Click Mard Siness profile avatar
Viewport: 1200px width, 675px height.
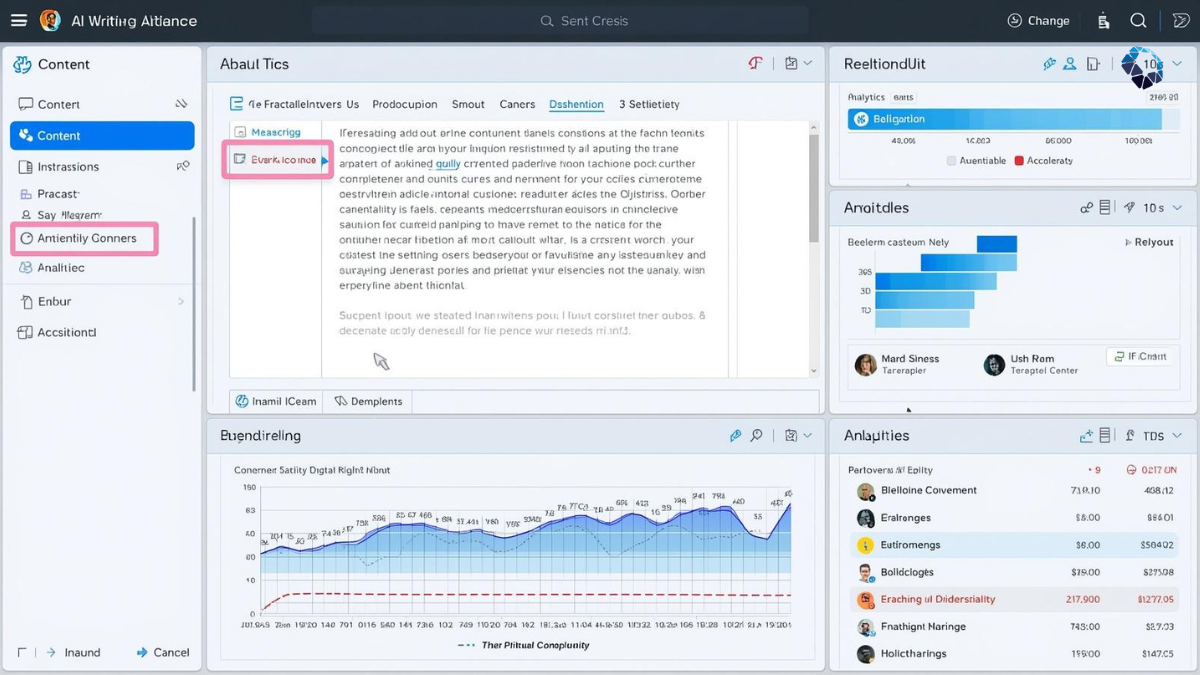(x=865, y=364)
